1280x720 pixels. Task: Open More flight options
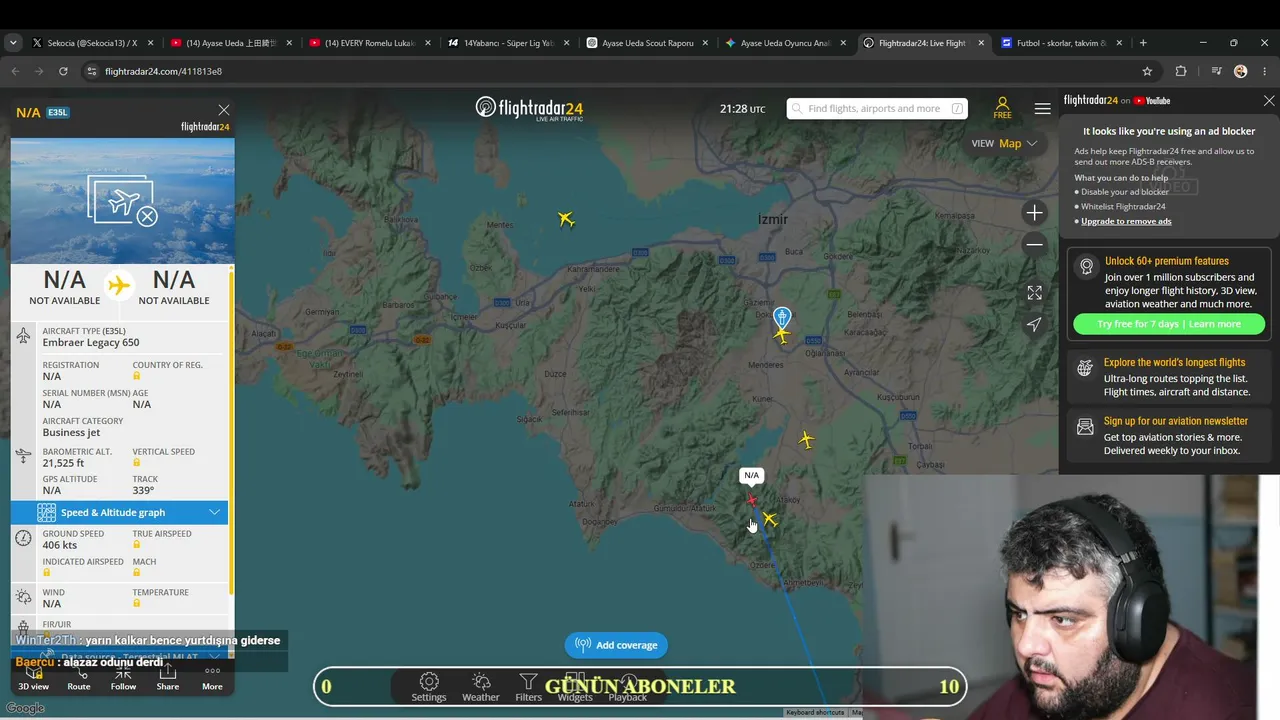point(212,678)
